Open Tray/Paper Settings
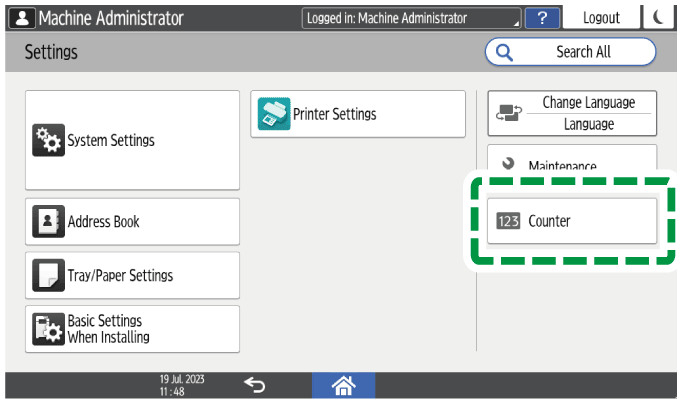This screenshot has height=404, width=683. click(x=132, y=275)
